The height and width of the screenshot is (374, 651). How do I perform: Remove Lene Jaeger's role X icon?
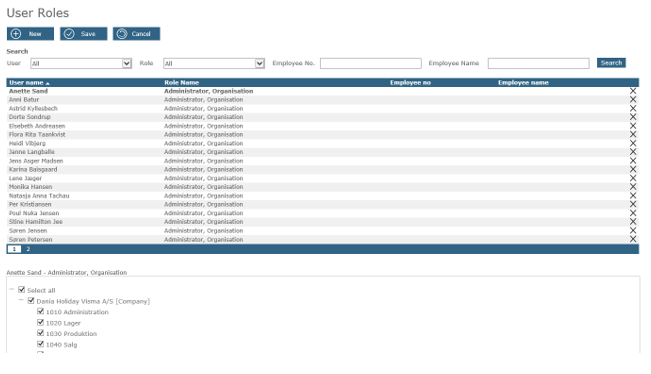coord(633,178)
